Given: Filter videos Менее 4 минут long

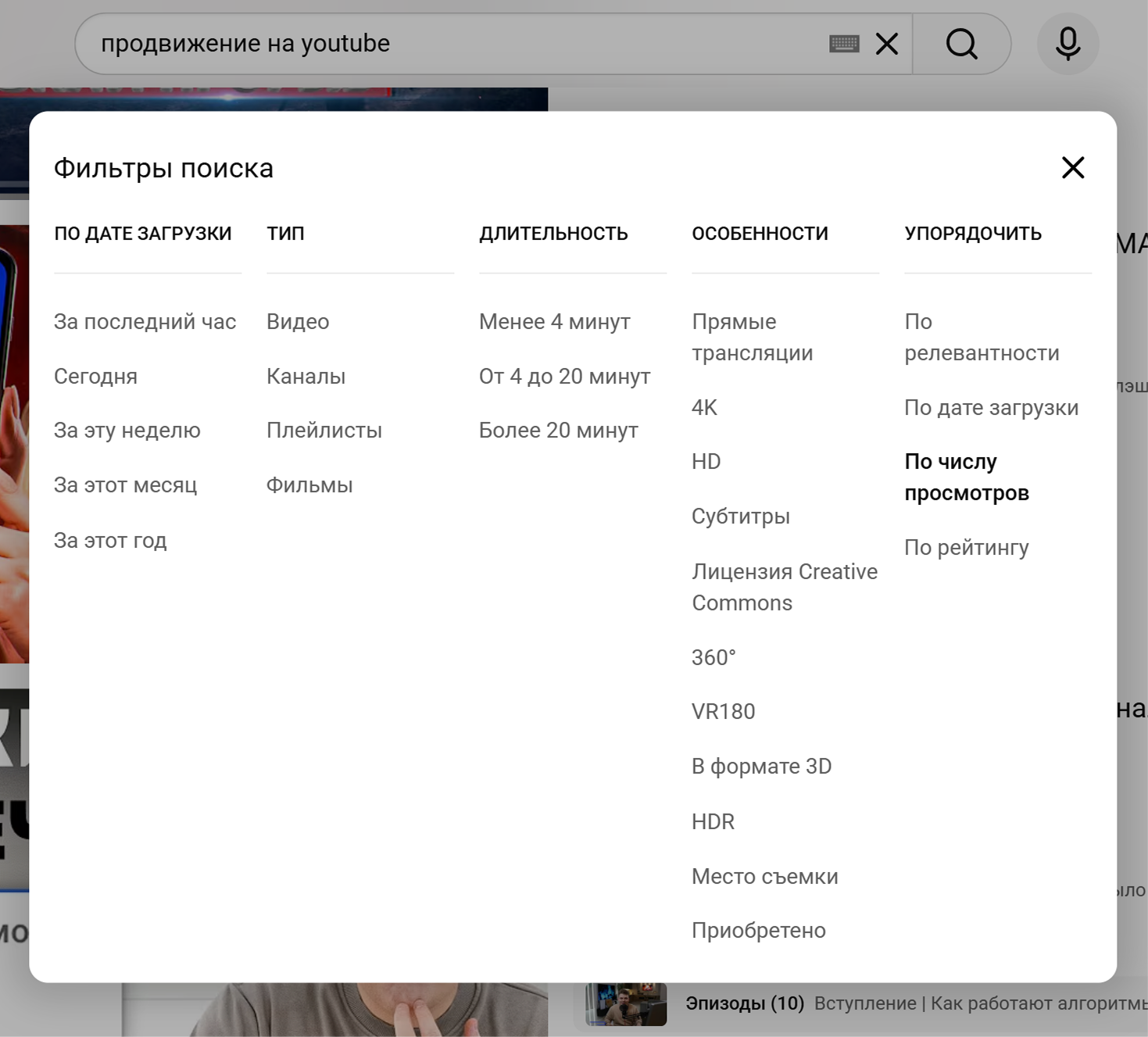Looking at the screenshot, I should (x=555, y=321).
